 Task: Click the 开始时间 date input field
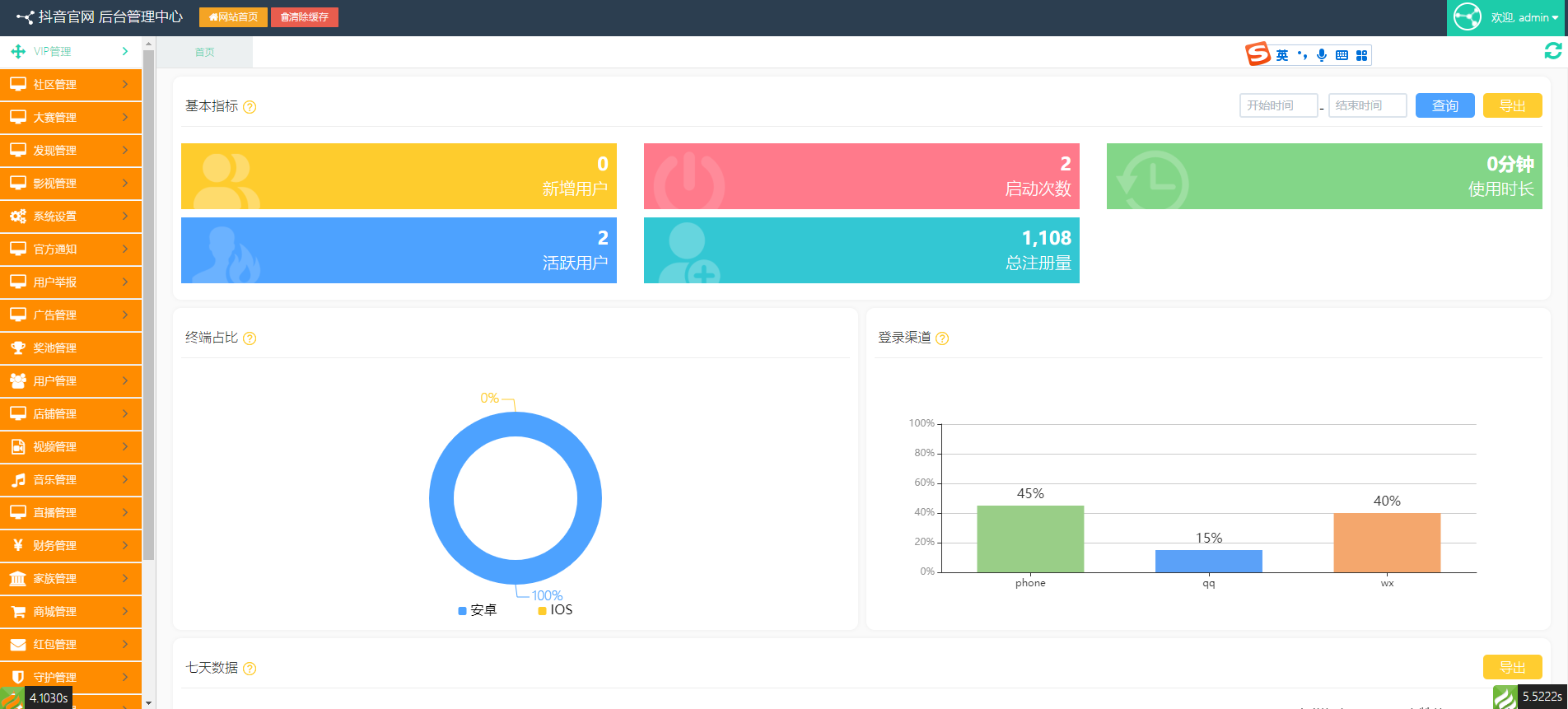point(1278,105)
